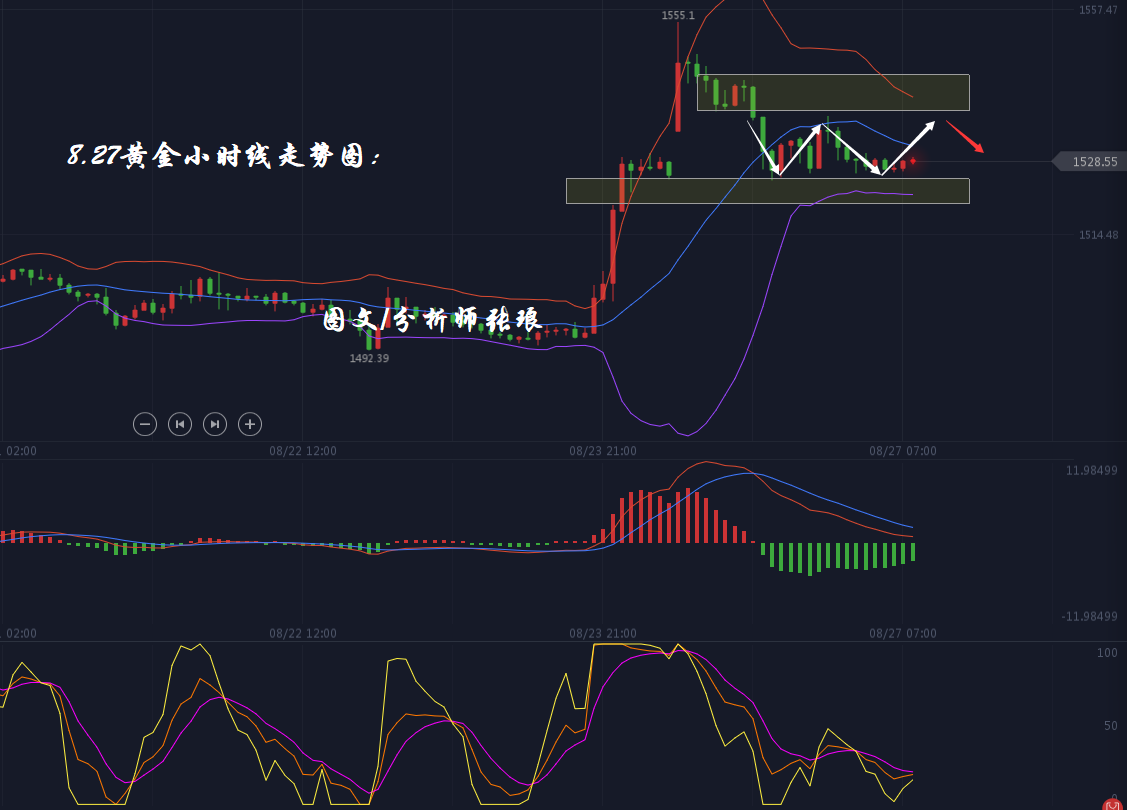The height and width of the screenshot is (810, 1127).
Task: Click the zoom out minus button
Action: point(145,424)
